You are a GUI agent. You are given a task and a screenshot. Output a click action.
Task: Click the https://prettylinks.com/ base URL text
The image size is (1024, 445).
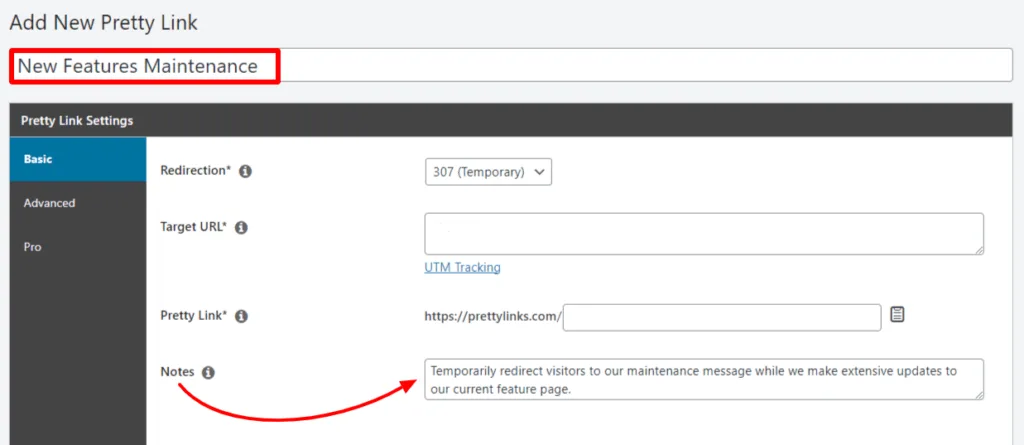[x=493, y=317]
